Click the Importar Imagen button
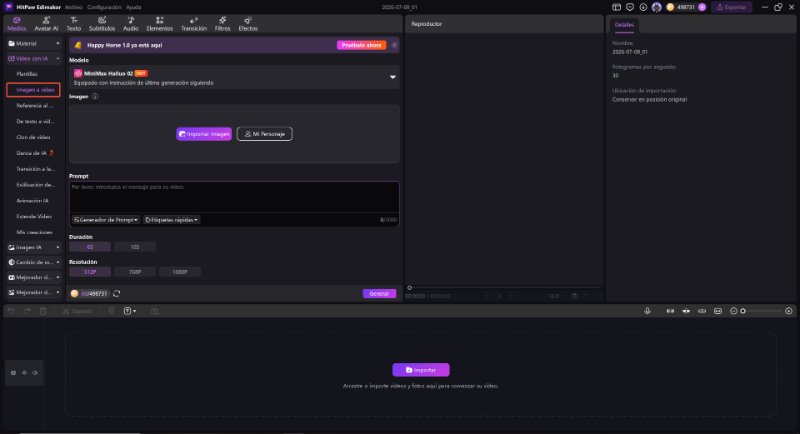 [x=204, y=134]
